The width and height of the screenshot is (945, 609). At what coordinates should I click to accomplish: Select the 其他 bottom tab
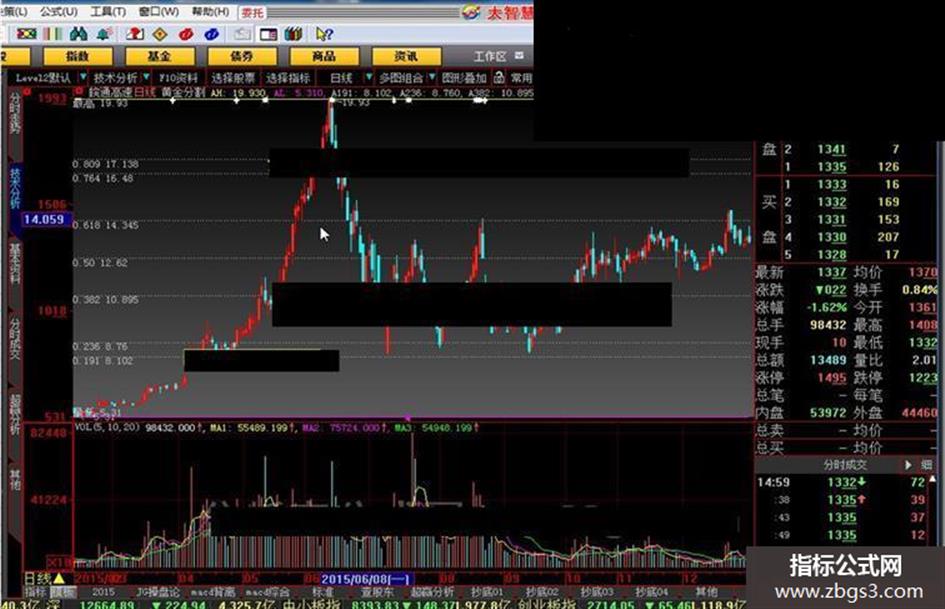click(x=706, y=592)
